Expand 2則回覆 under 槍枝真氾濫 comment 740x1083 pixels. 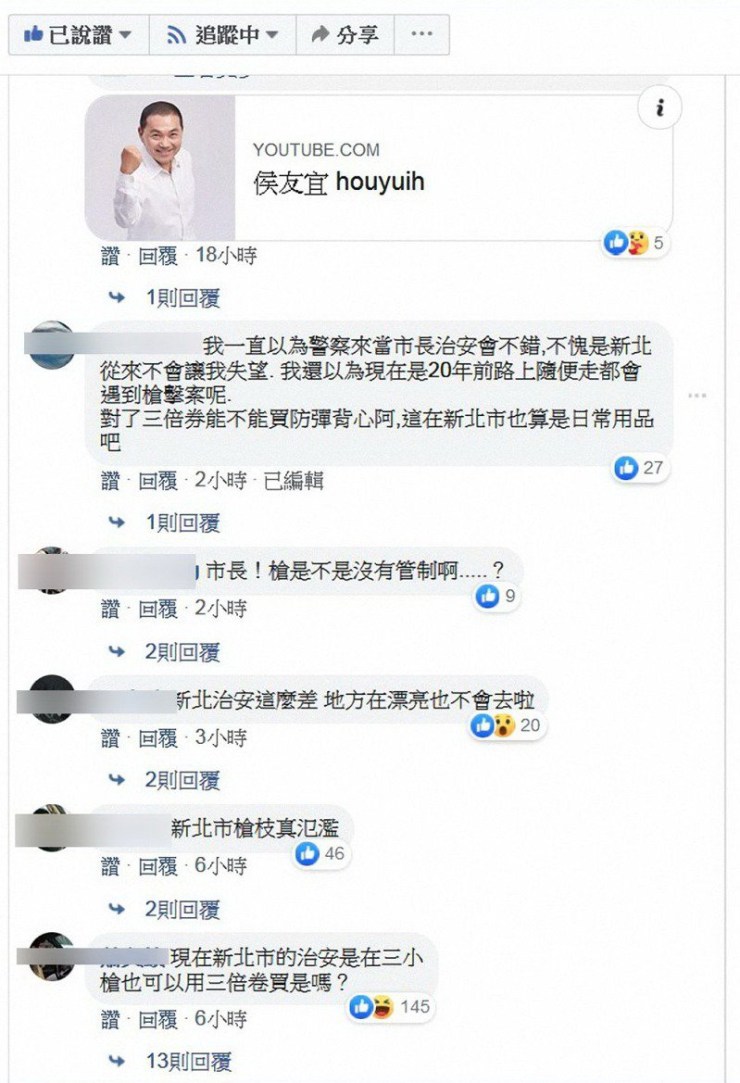point(182,908)
